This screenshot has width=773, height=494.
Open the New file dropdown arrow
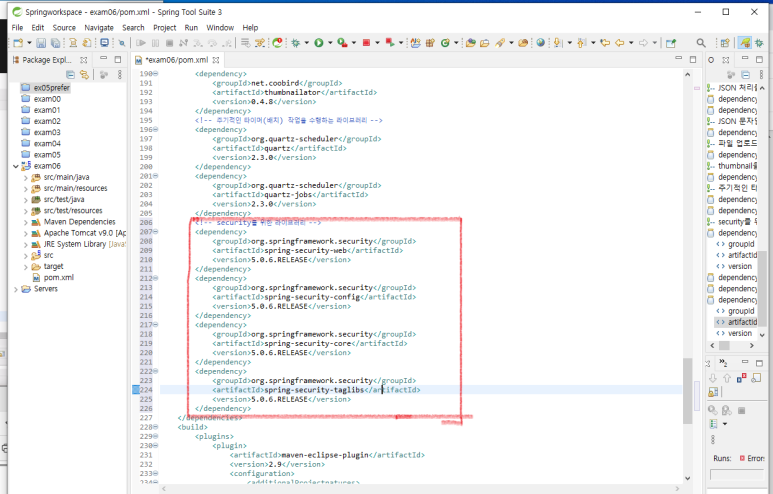click(x=29, y=43)
